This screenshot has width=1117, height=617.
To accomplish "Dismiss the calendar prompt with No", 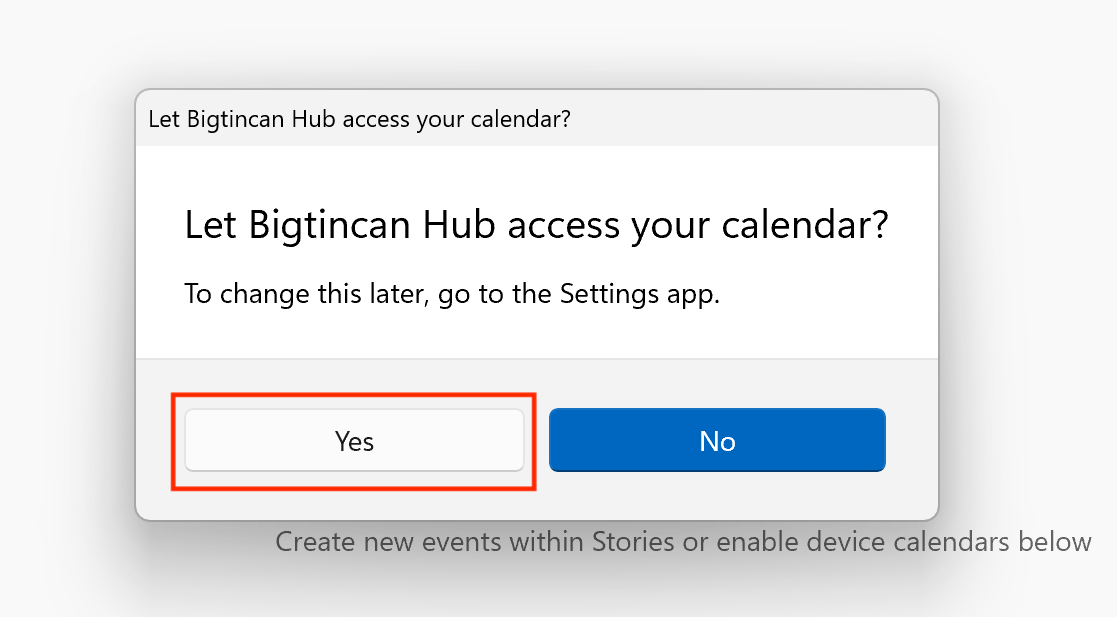I will [x=717, y=440].
